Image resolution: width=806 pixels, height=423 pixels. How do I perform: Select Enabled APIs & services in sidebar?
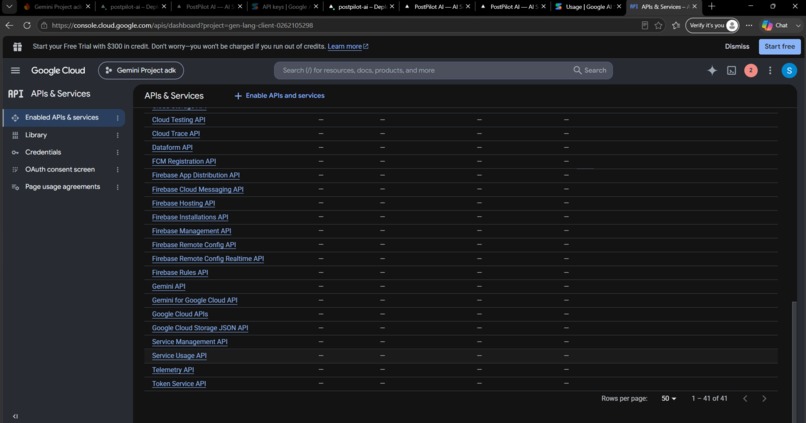tap(64, 118)
